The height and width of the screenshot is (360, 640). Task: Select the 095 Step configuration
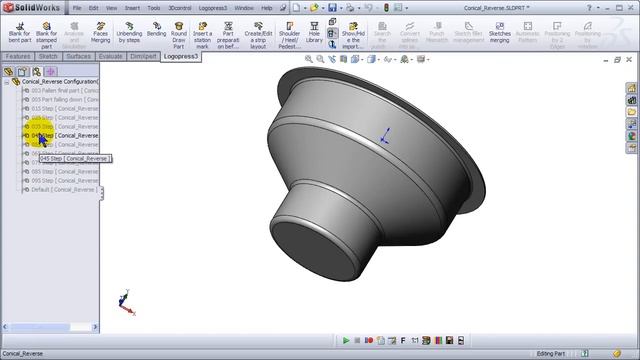click(x=61, y=180)
